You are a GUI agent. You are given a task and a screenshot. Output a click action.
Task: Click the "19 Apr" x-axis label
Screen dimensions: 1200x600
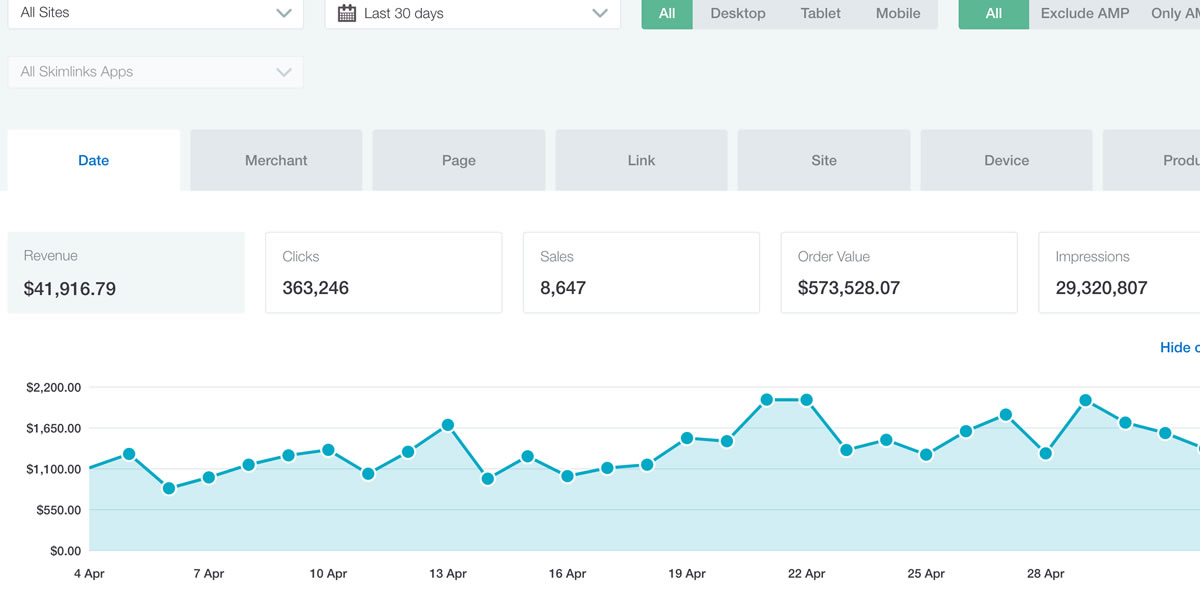(x=687, y=574)
